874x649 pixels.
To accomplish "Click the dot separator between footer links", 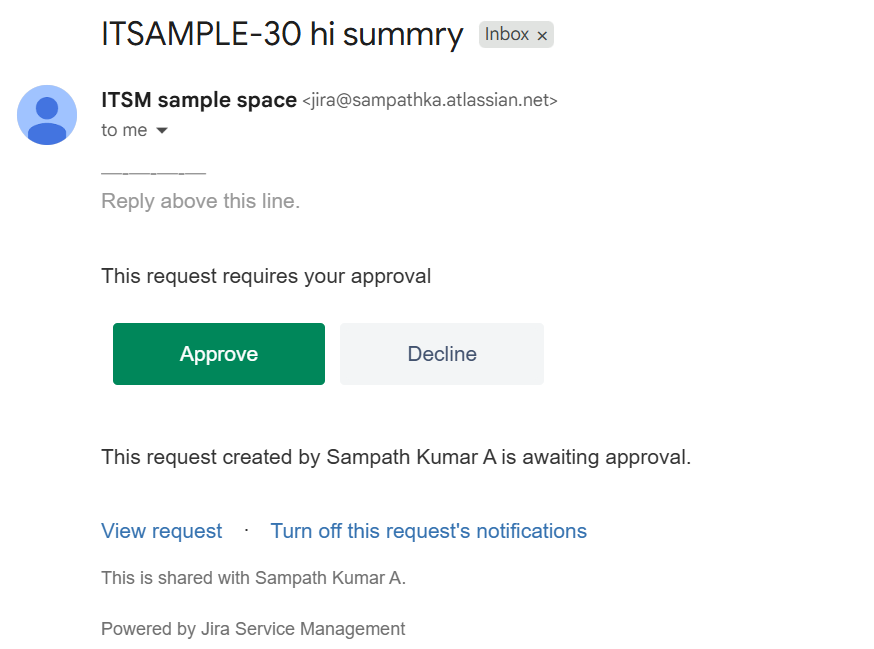I will (246, 530).
